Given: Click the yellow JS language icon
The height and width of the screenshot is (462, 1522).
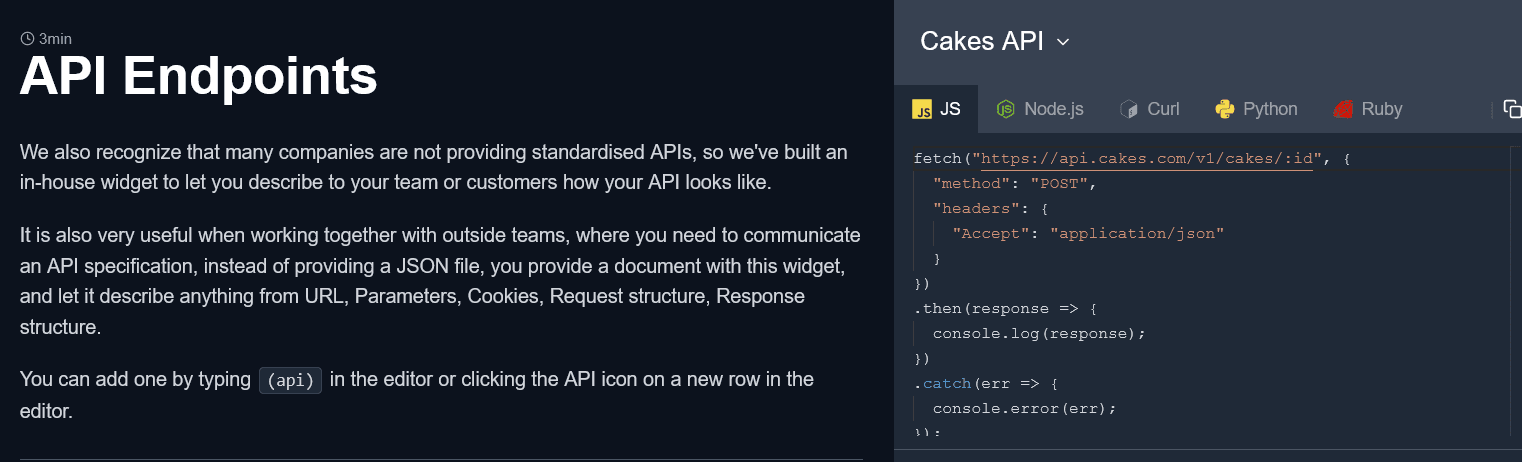Looking at the screenshot, I should (x=922, y=110).
